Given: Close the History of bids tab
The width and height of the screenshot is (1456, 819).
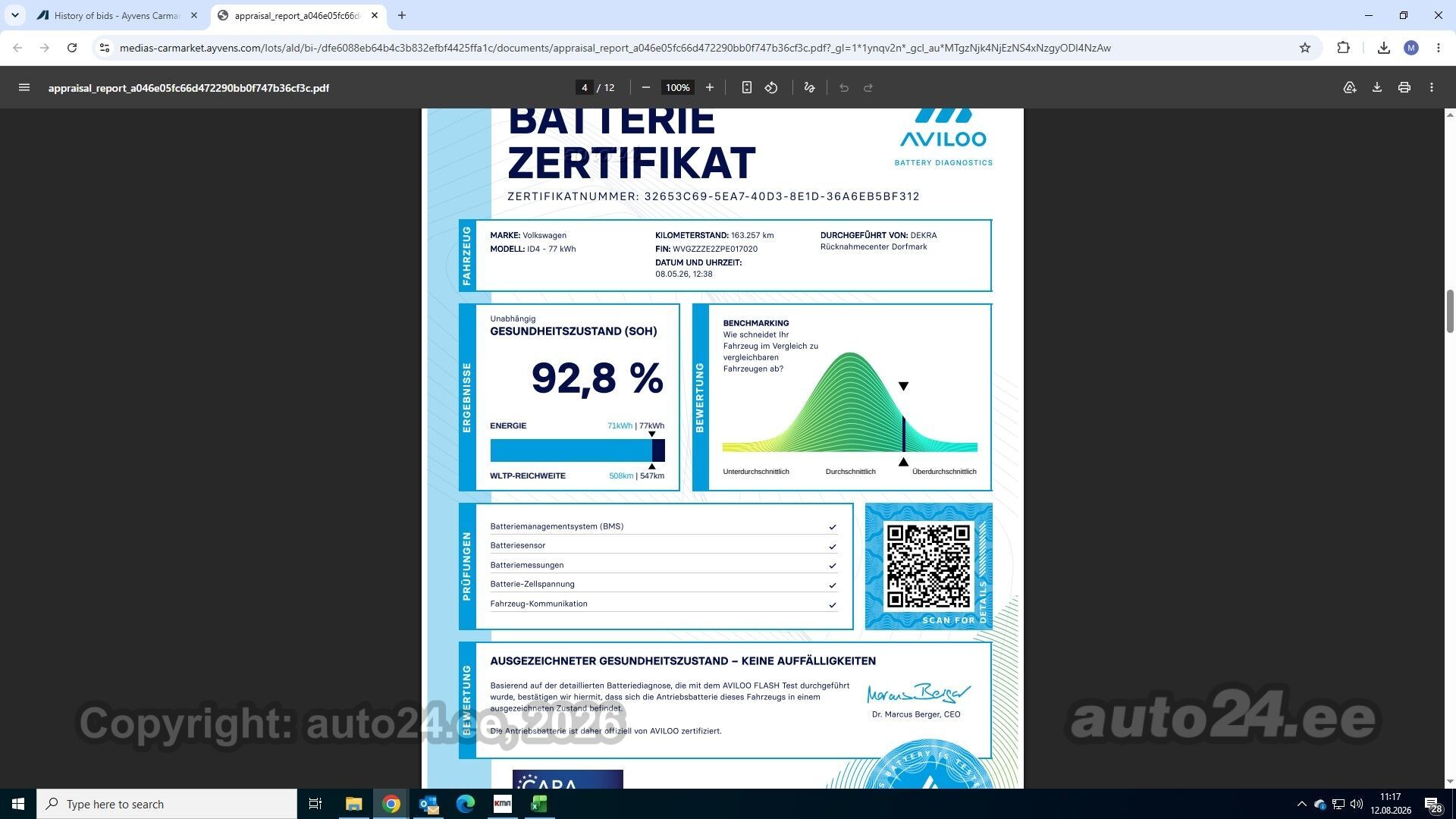Looking at the screenshot, I should click(194, 15).
